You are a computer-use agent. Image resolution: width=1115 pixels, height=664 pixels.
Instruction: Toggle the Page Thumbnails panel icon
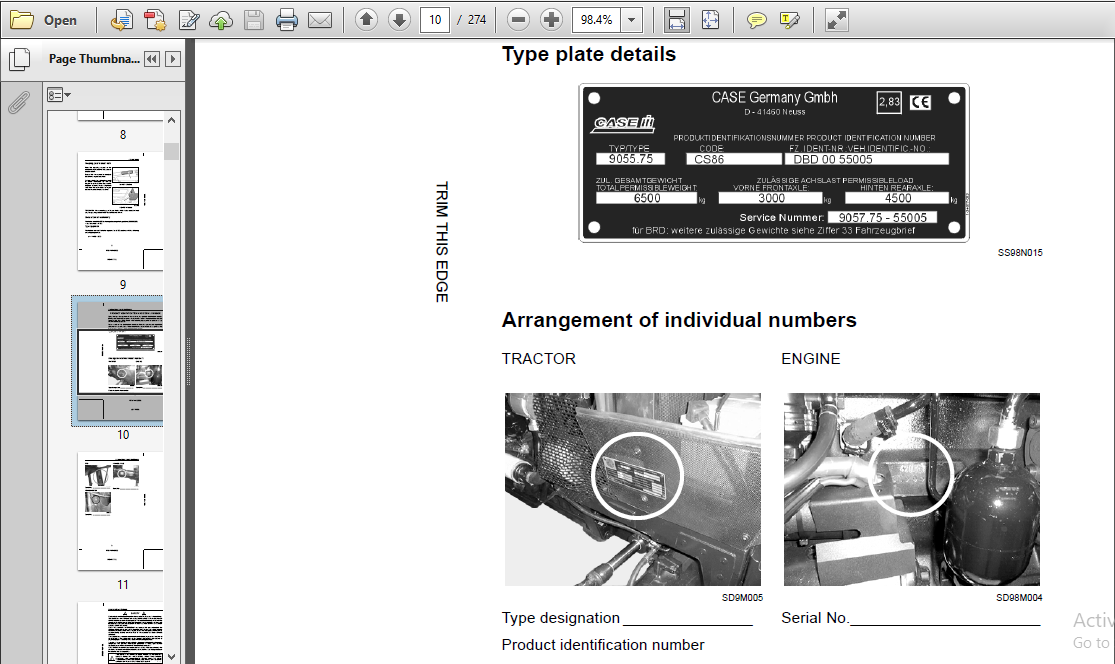pyautogui.click(x=20, y=60)
